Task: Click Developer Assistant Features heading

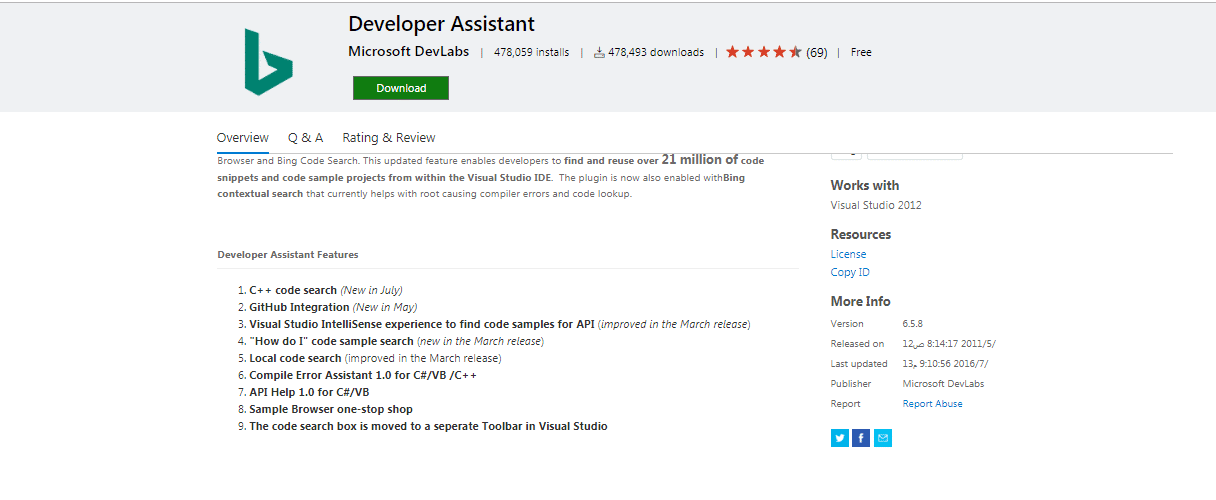Action: tap(288, 255)
